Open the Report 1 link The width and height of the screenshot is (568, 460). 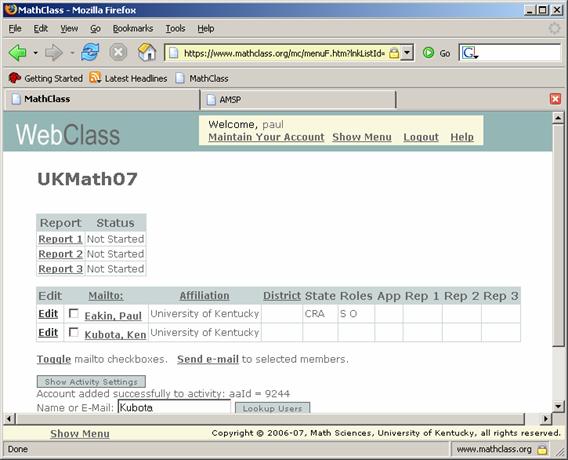[x=60, y=239]
